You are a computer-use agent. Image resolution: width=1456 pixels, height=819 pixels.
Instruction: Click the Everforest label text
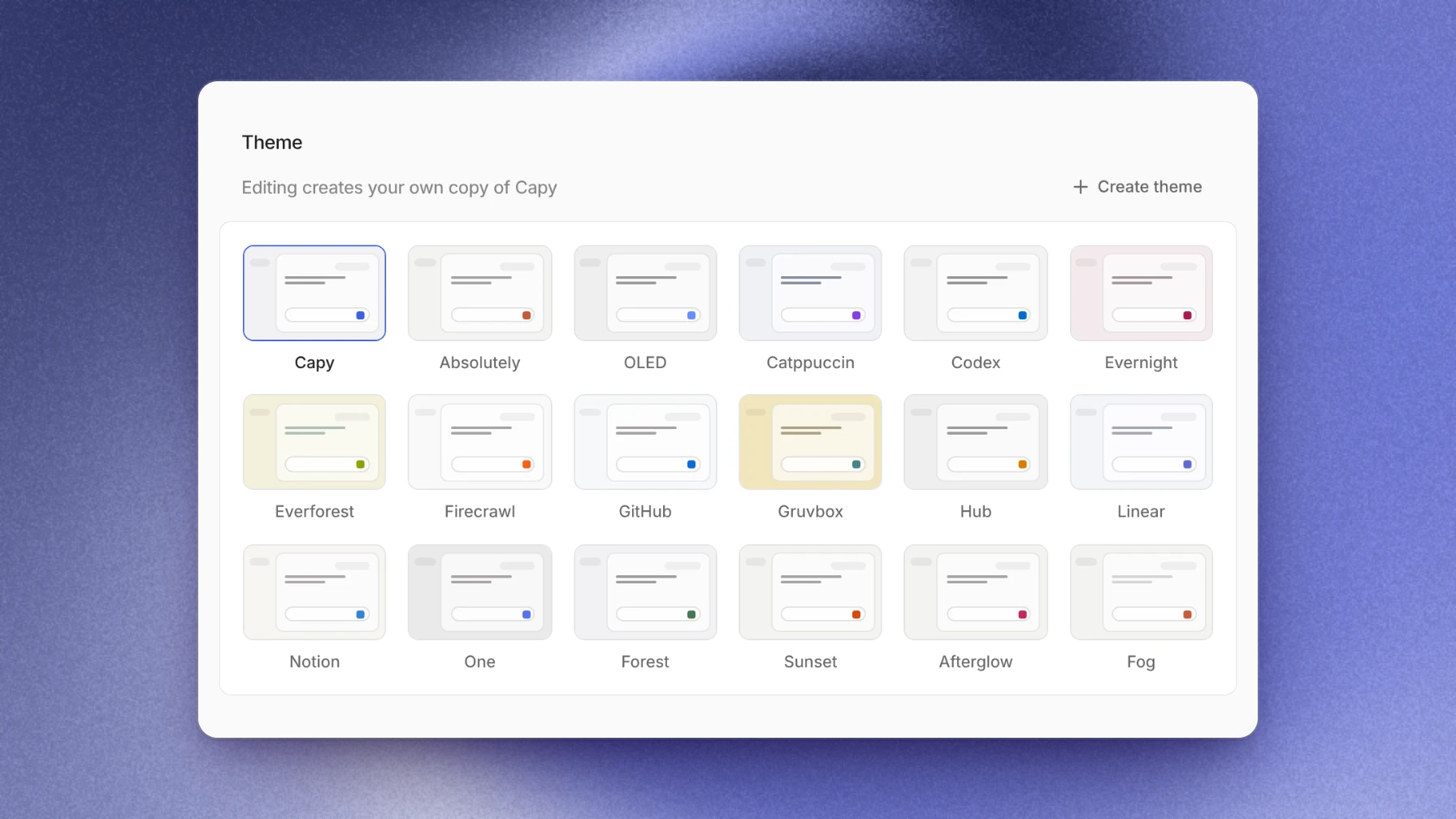point(314,511)
